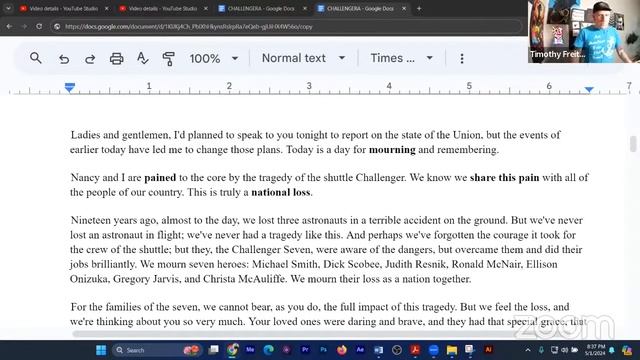Screen dimensions: 640x360
Task: Reload the current page
Action: (x=39, y=27)
